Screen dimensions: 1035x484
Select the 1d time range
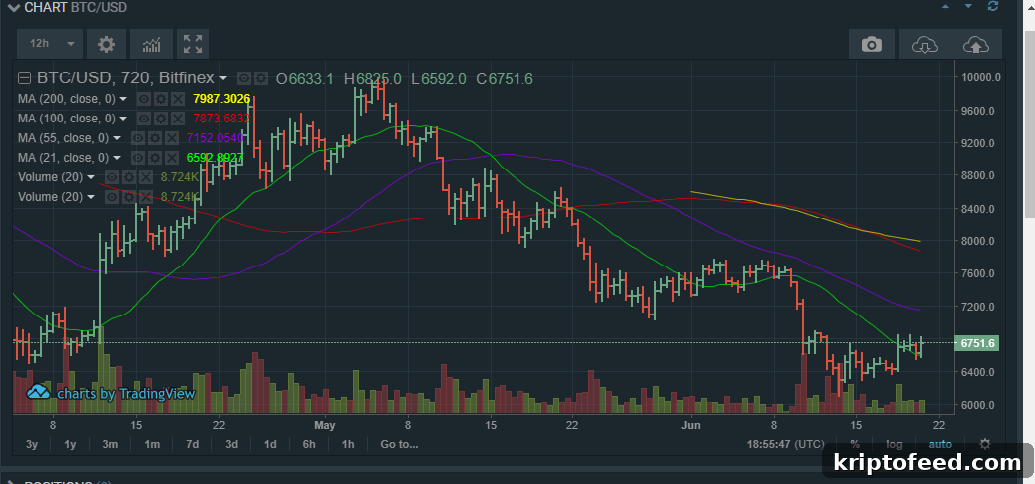pos(270,444)
